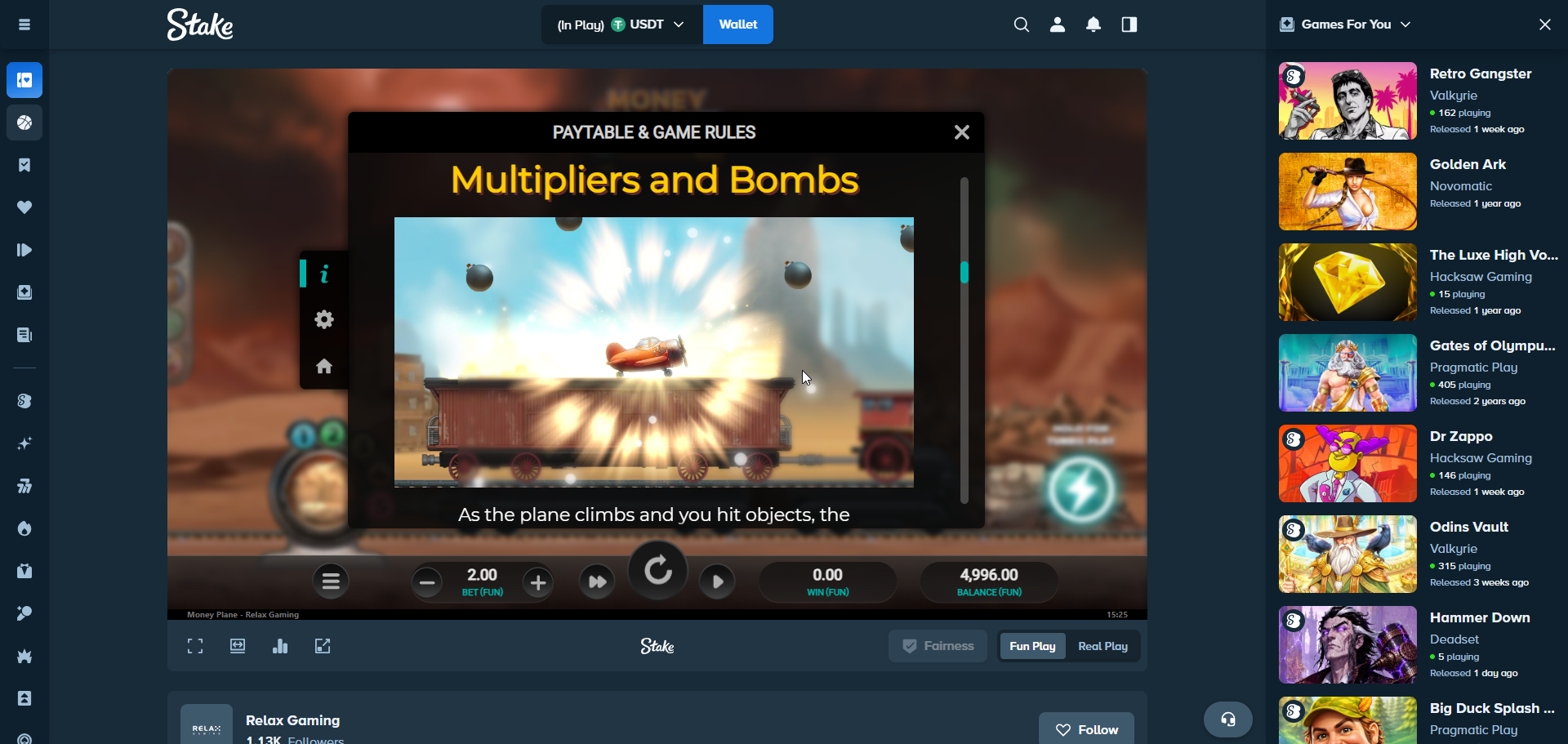Click the Stake logo in header
The width and height of the screenshot is (1568, 744).
pyautogui.click(x=200, y=25)
